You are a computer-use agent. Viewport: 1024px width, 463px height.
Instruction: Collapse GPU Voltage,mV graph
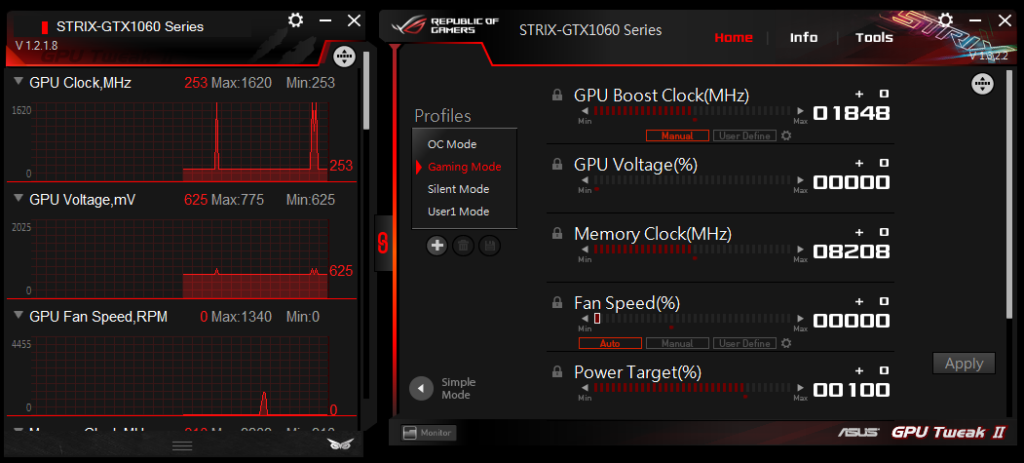pyautogui.click(x=18, y=199)
